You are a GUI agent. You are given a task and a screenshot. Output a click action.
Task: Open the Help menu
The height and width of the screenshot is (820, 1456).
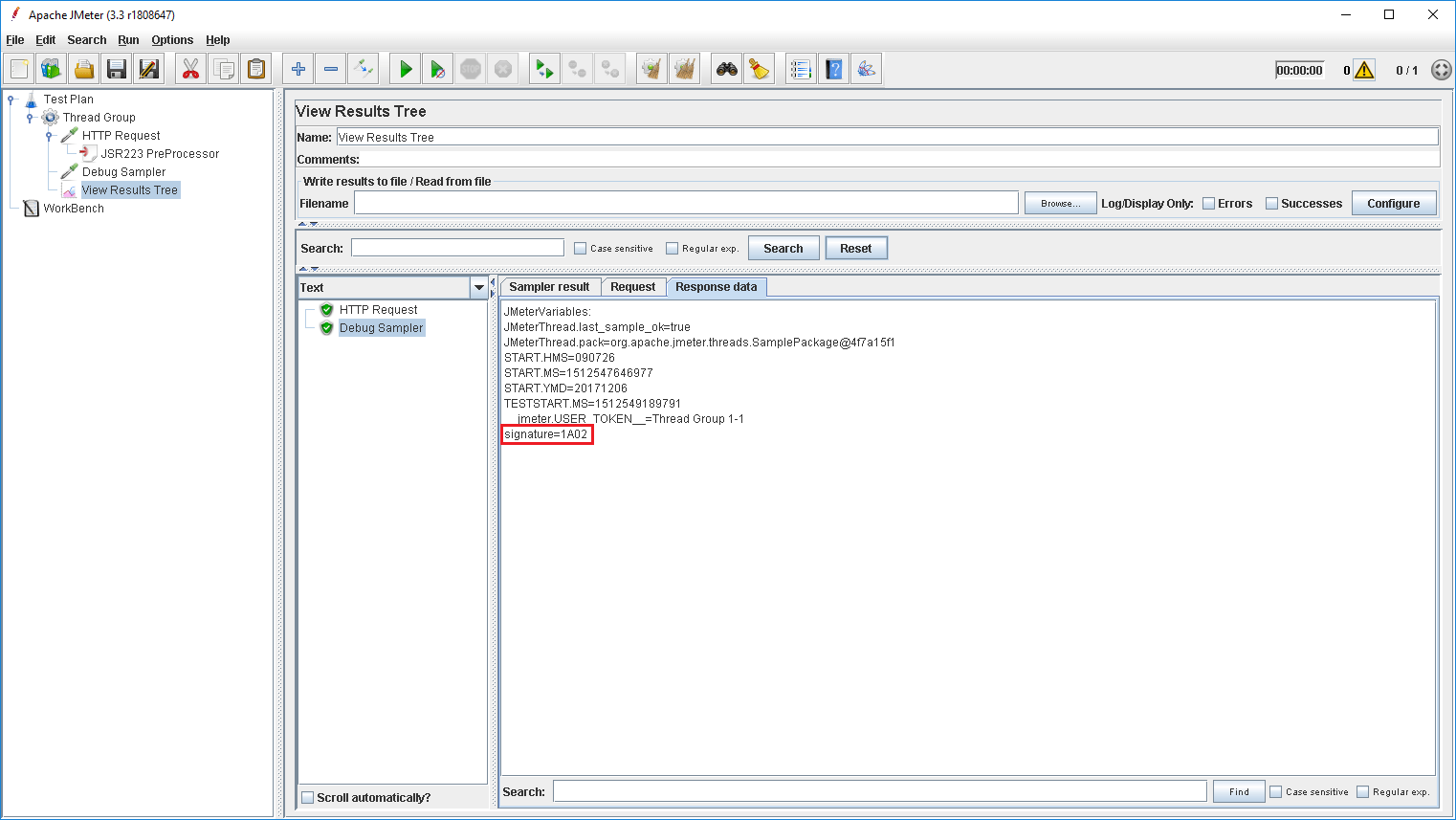click(x=218, y=40)
